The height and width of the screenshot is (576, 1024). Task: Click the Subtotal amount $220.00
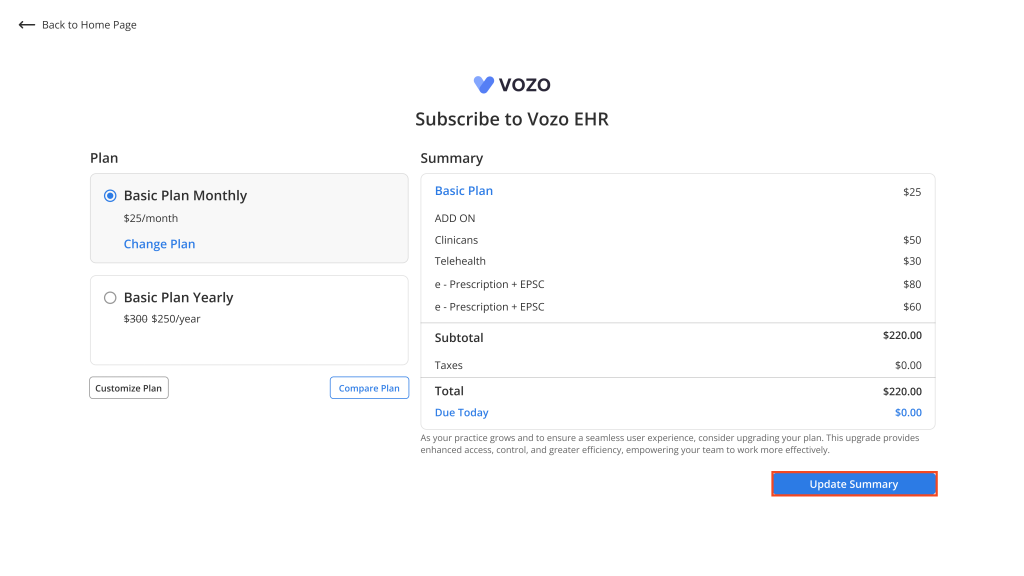click(903, 336)
